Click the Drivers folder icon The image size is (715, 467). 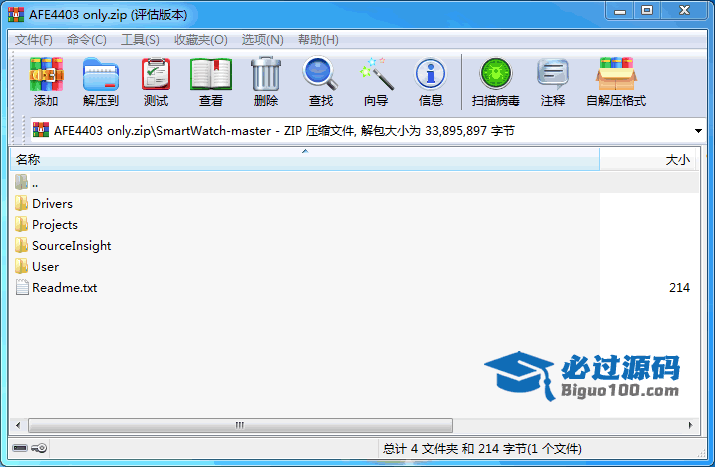point(21,203)
